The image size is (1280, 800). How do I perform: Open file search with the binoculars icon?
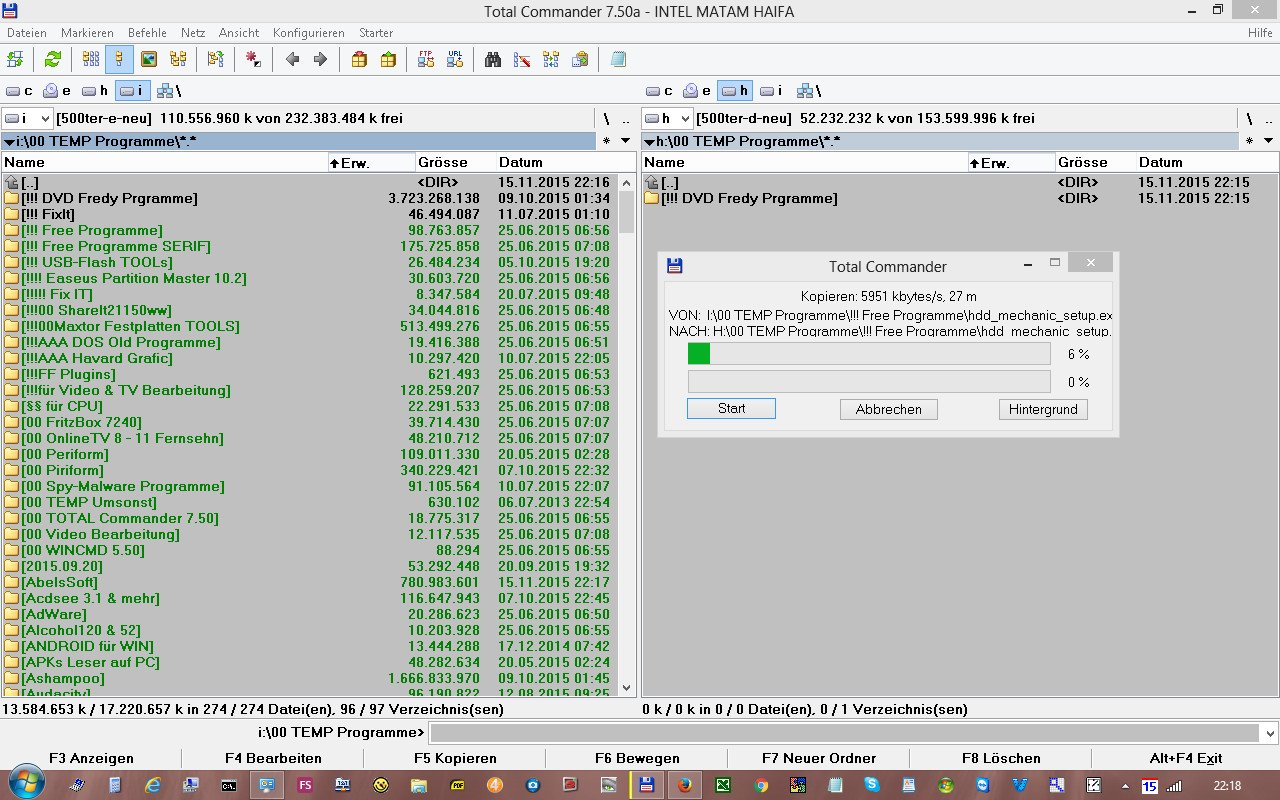click(493, 60)
